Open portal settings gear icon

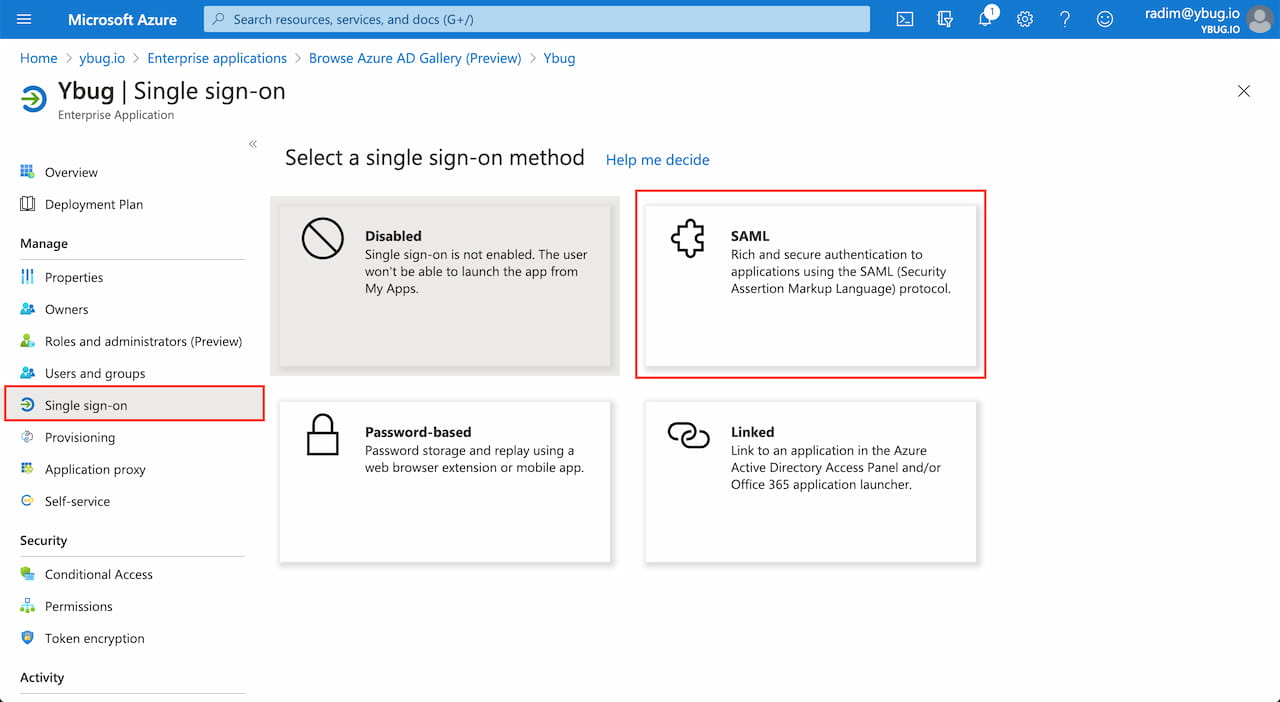pyautogui.click(x=1025, y=19)
